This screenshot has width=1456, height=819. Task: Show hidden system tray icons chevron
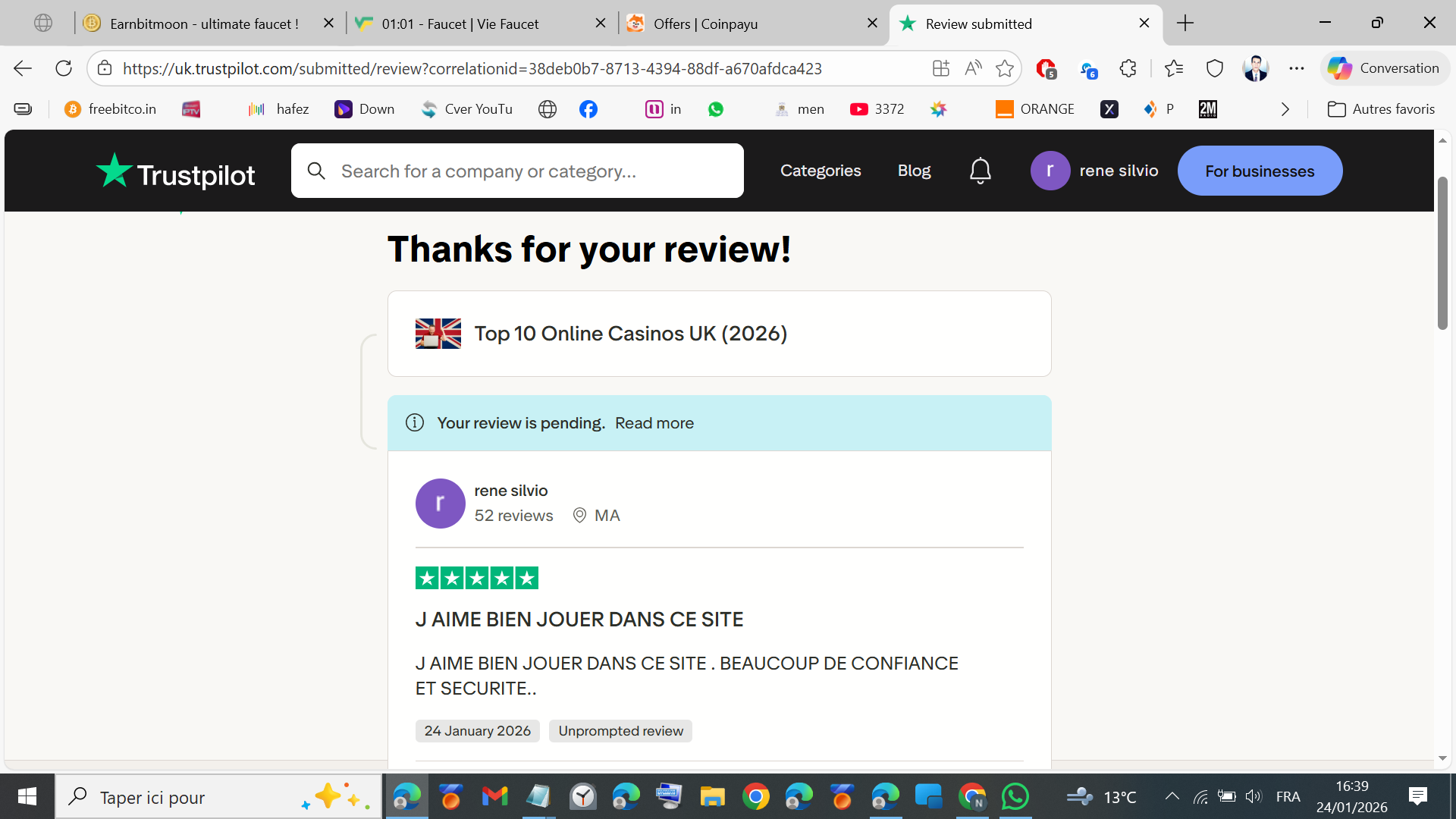(x=1172, y=796)
